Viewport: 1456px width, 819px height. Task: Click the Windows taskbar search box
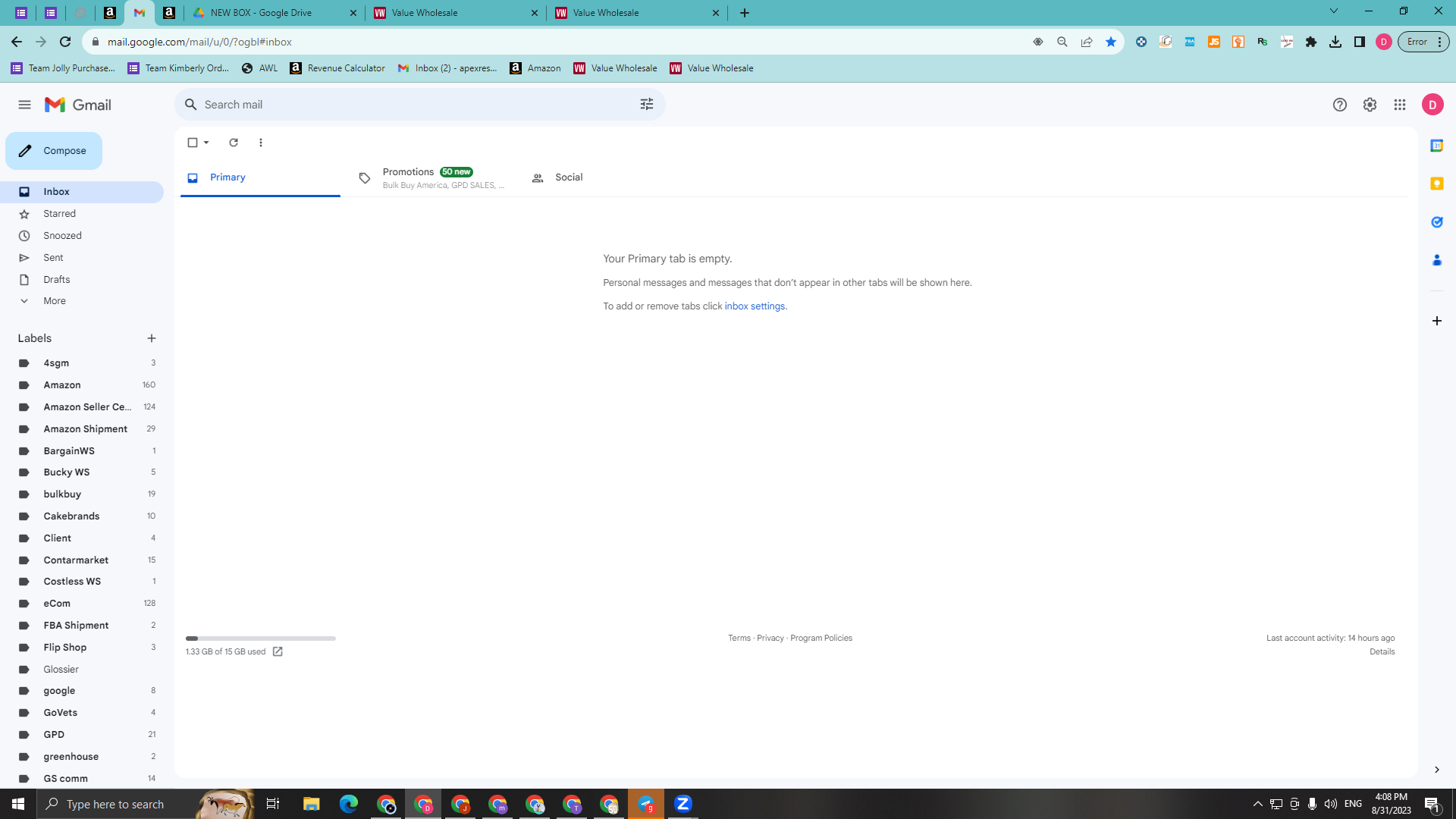pos(146,804)
